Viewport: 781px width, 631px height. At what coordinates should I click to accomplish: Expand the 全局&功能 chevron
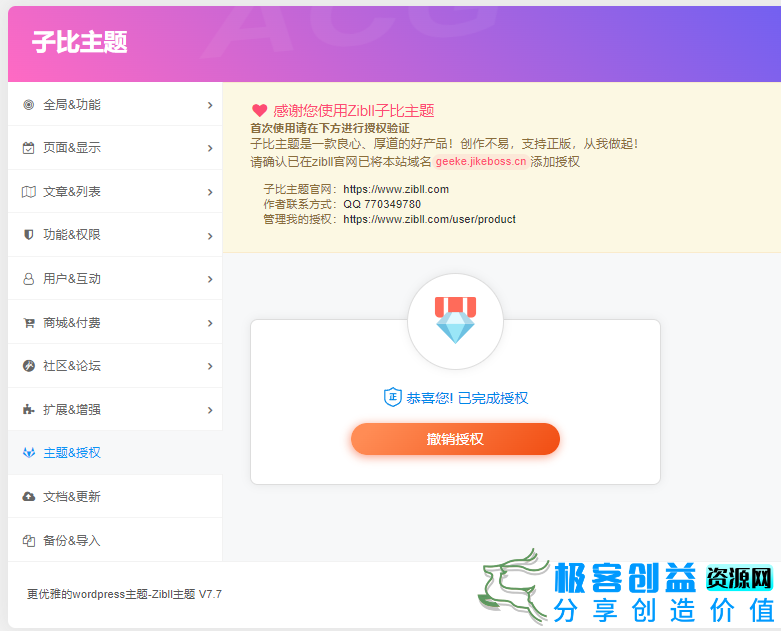click(x=210, y=105)
